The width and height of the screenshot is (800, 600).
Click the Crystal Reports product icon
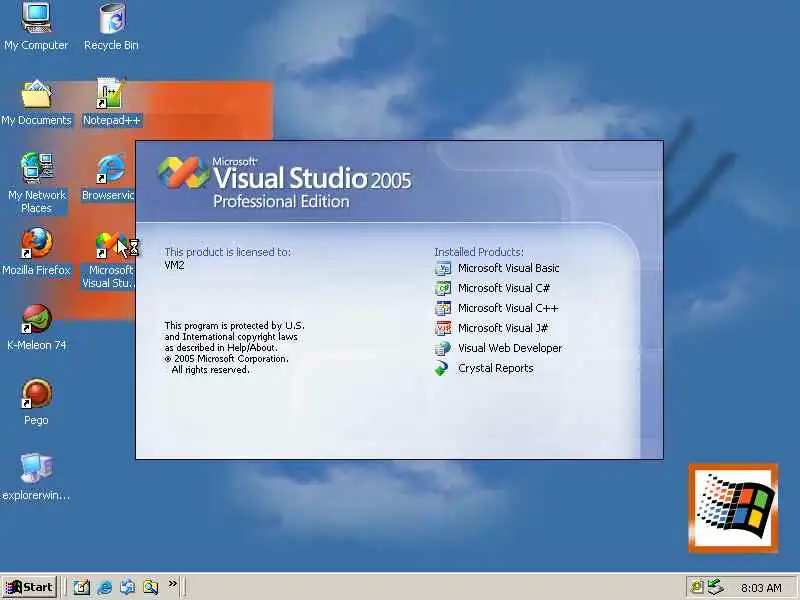[442, 368]
